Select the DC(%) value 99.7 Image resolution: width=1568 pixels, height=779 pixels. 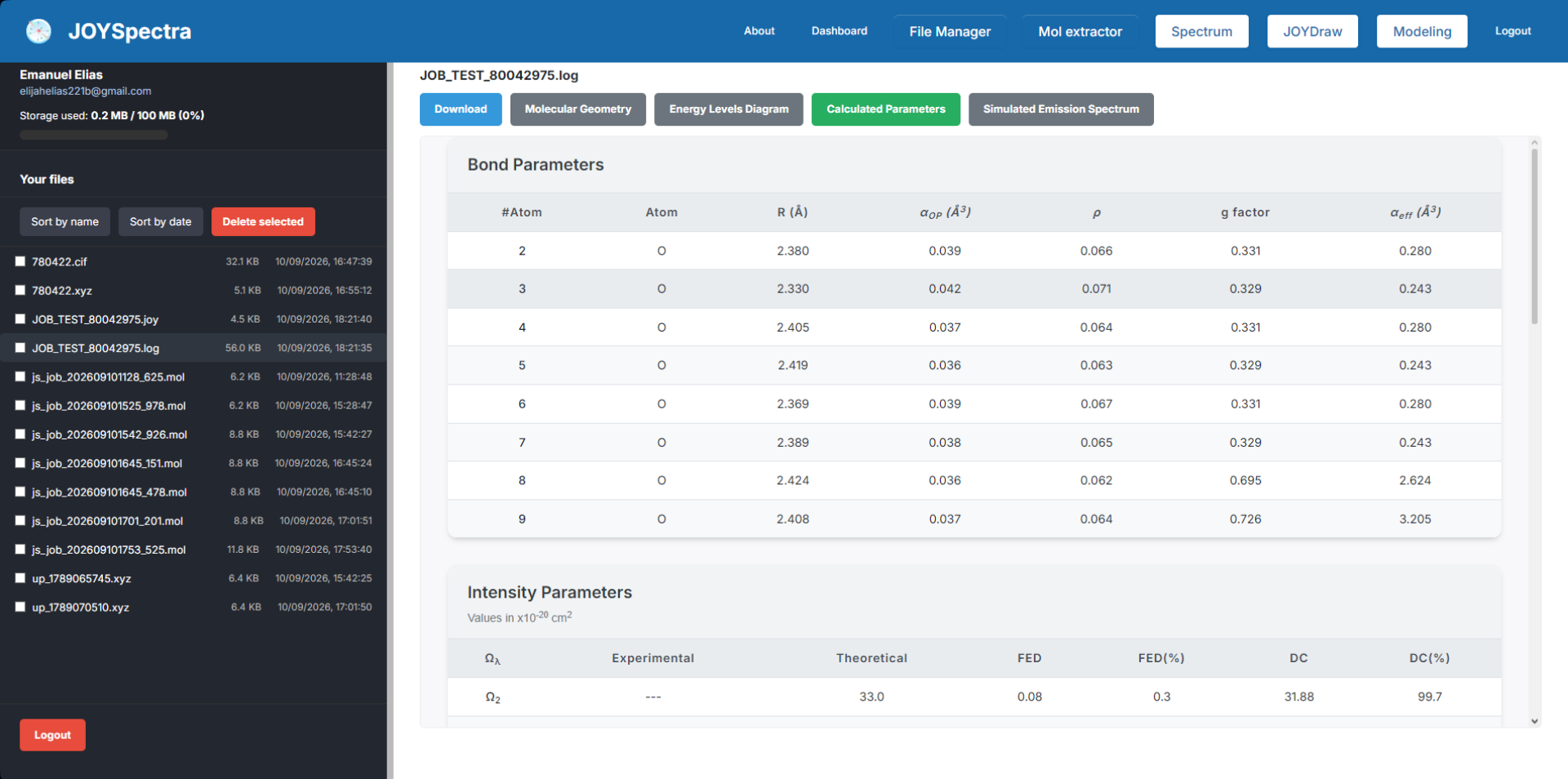tap(1429, 697)
